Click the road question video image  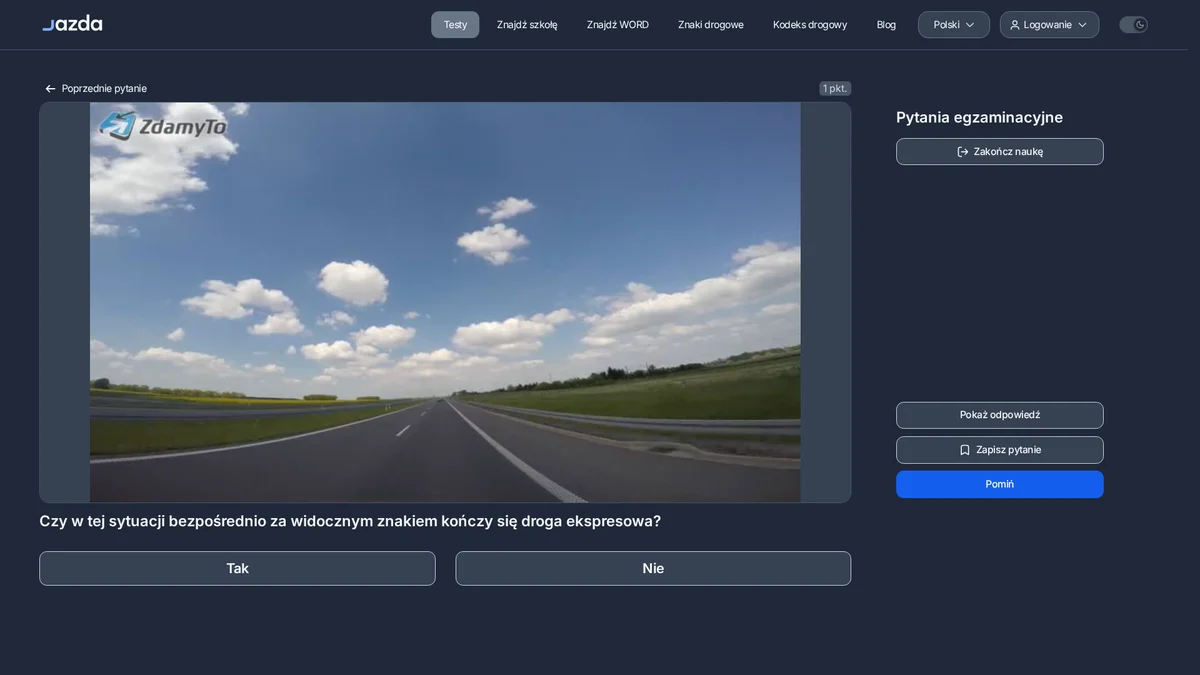445,302
